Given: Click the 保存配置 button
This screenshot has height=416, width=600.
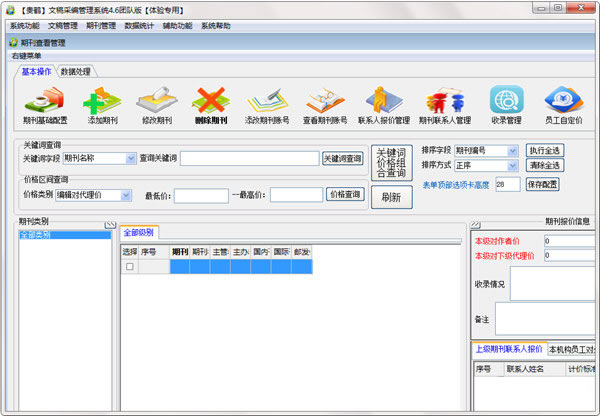Looking at the screenshot, I should coord(542,184).
